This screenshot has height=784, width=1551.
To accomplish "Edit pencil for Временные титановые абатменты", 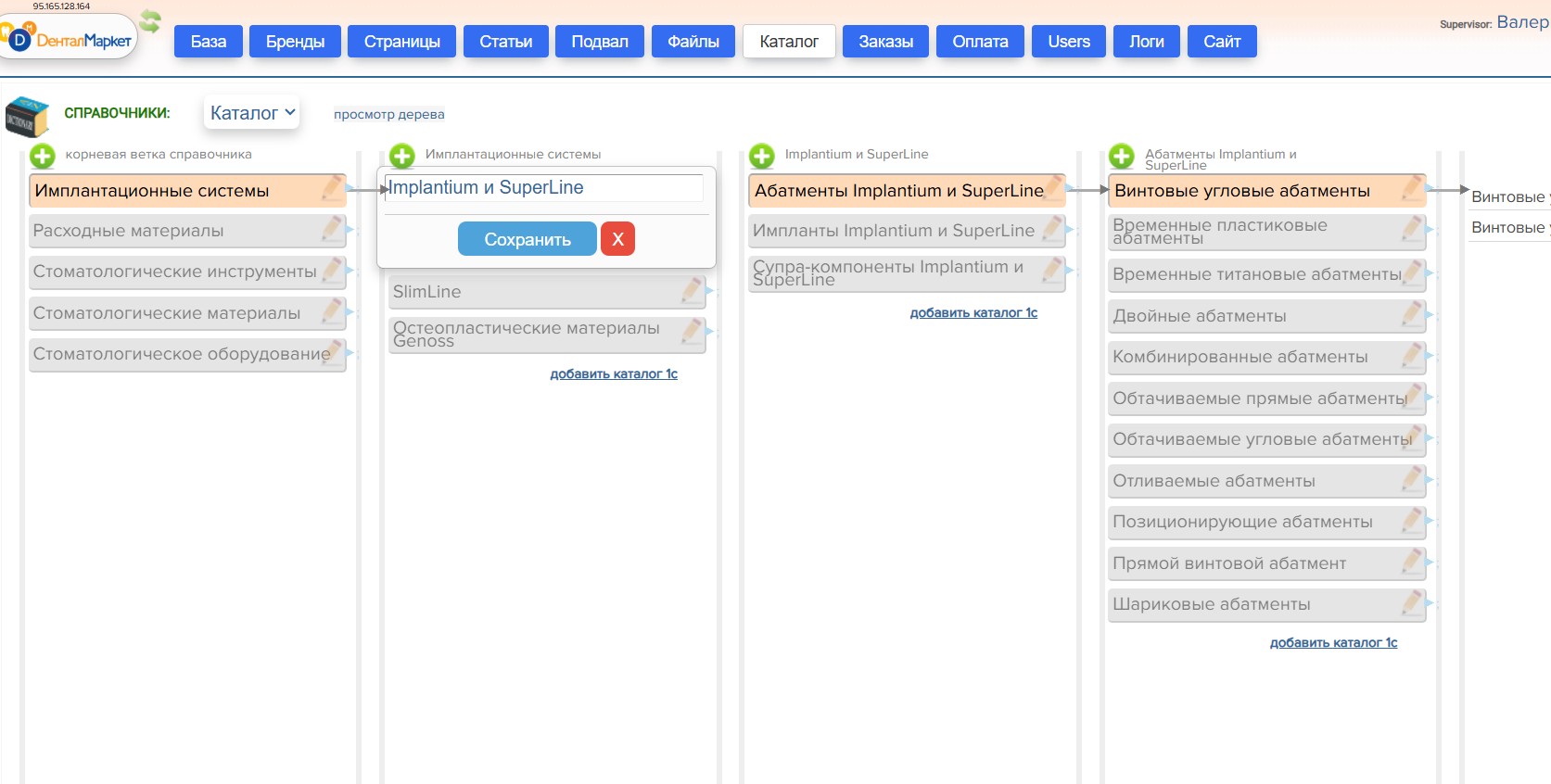I will 1412,272.
